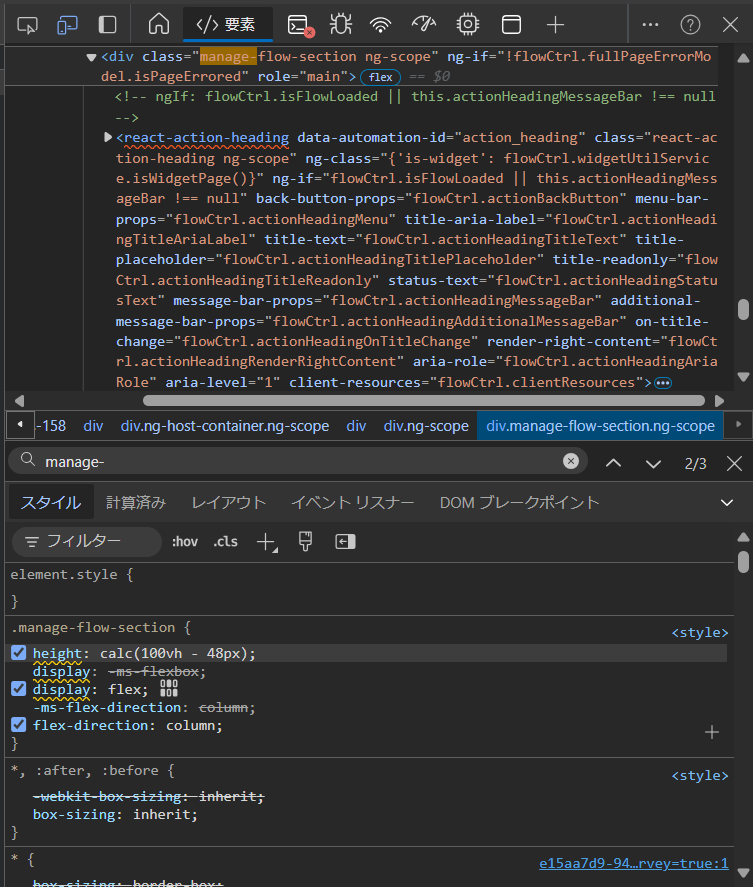Screen dimensions: 753x887
Task: Open the Console tool with error badge
Action: pos(300,25)
